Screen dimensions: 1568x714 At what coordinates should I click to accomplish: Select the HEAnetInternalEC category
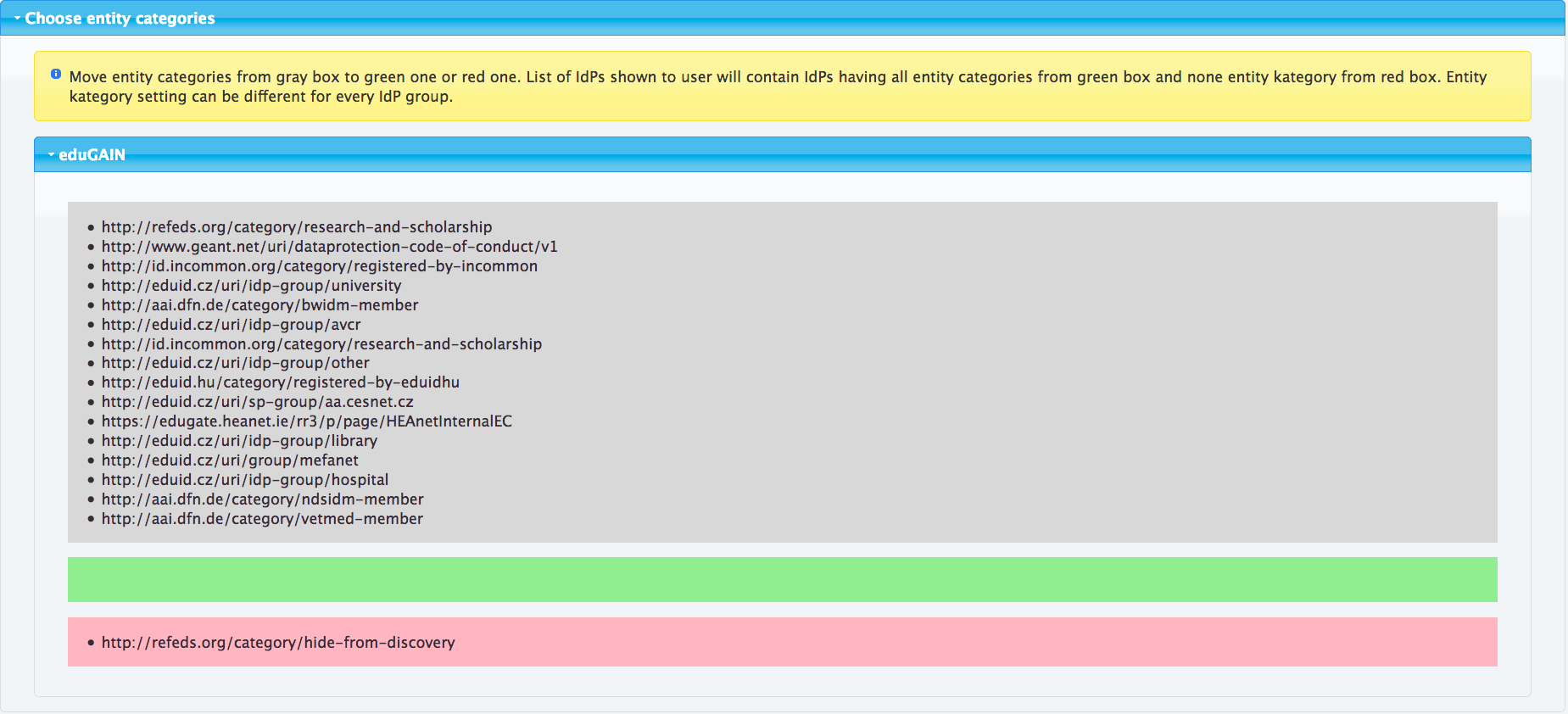pos(306,421)
